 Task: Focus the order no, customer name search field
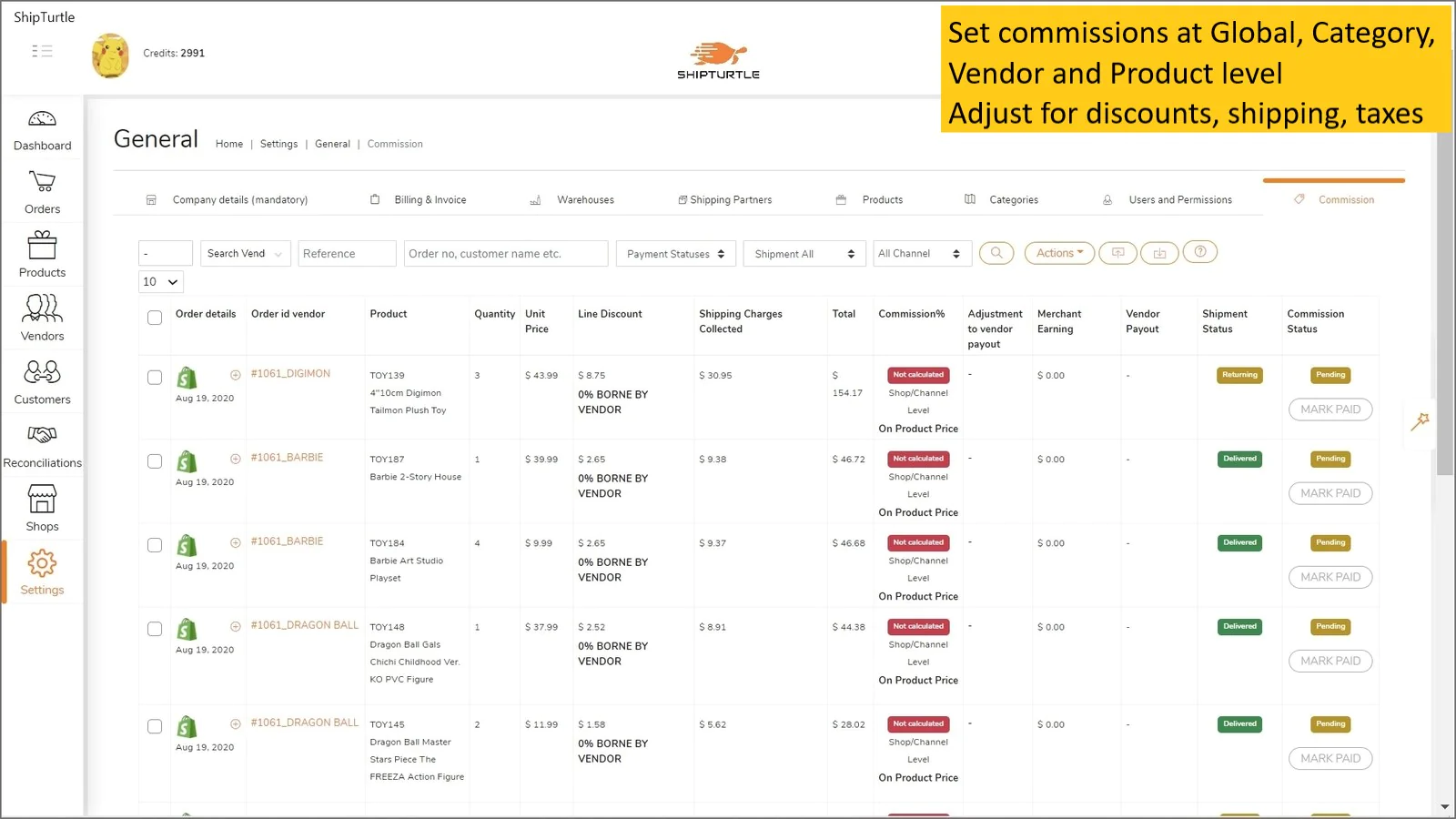pos(506,253)
